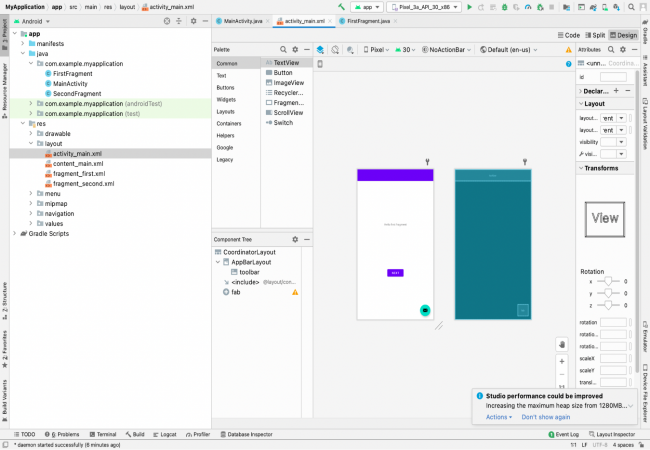Select the pan hand tool on canvas
Screen dimensions: 650x450
click(x=561, y=344)
